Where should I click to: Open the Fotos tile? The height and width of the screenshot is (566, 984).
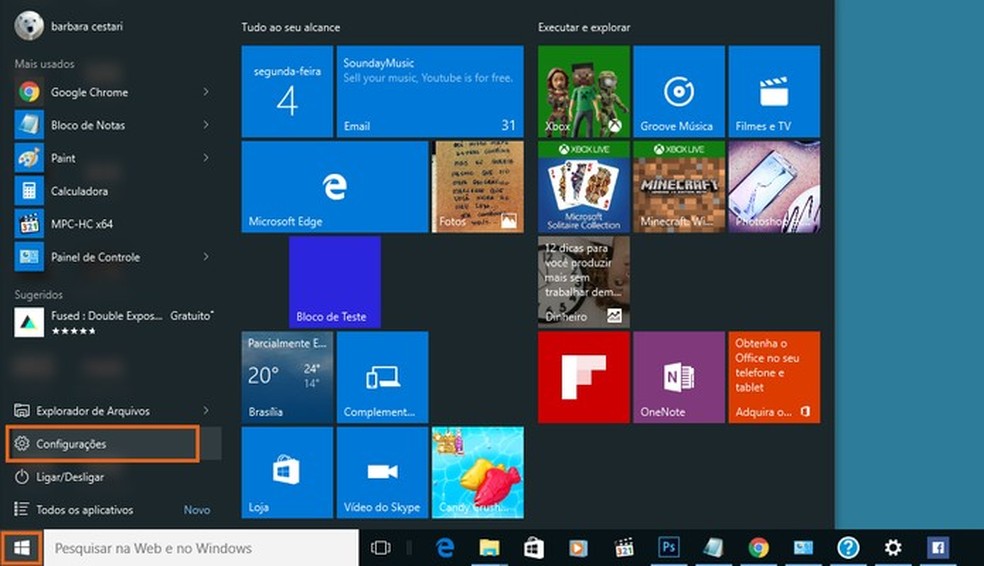point(478,186)
